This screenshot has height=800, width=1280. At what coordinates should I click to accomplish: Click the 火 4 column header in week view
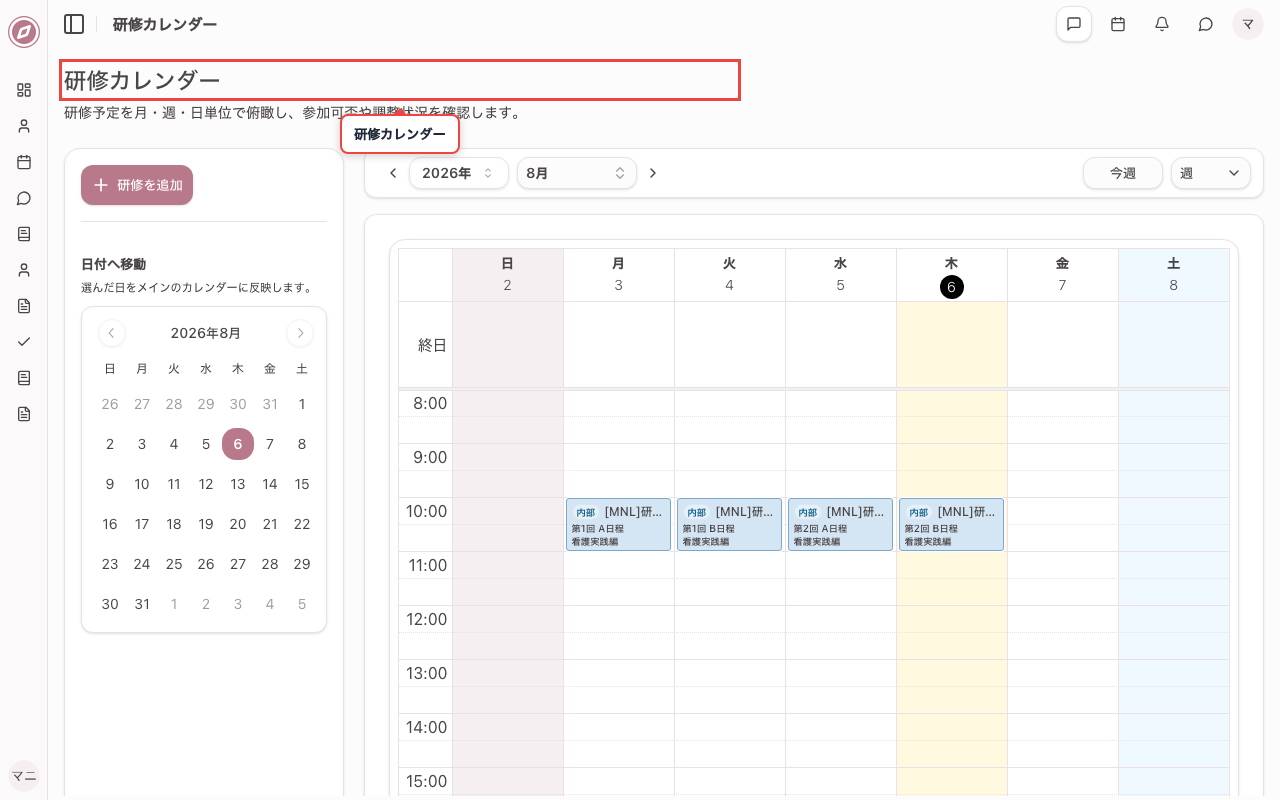(730, 275)
